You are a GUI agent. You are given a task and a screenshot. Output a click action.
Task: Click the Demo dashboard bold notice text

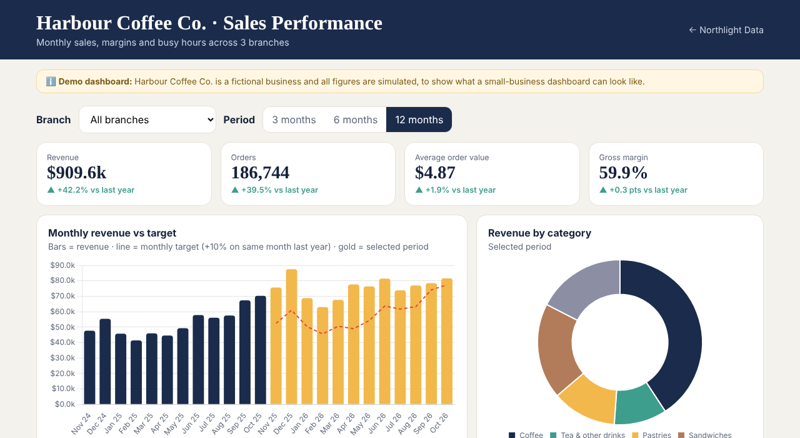tap(95, 82)
